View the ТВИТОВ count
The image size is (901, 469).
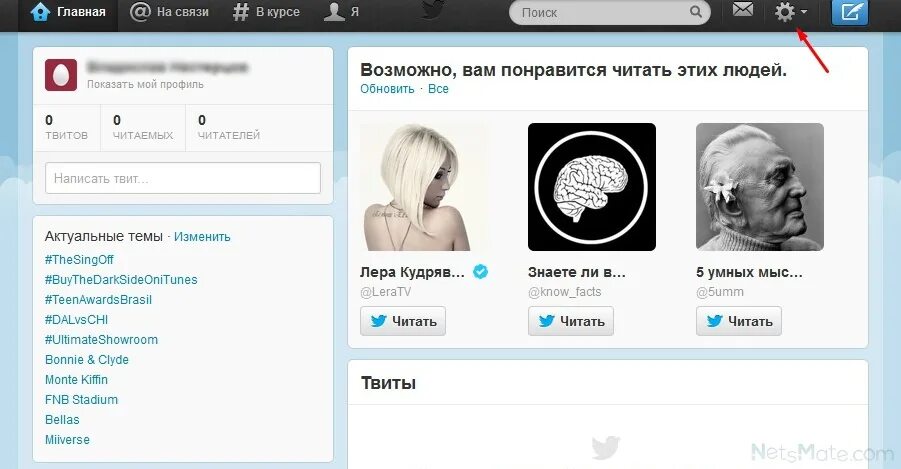click(67, 128)
